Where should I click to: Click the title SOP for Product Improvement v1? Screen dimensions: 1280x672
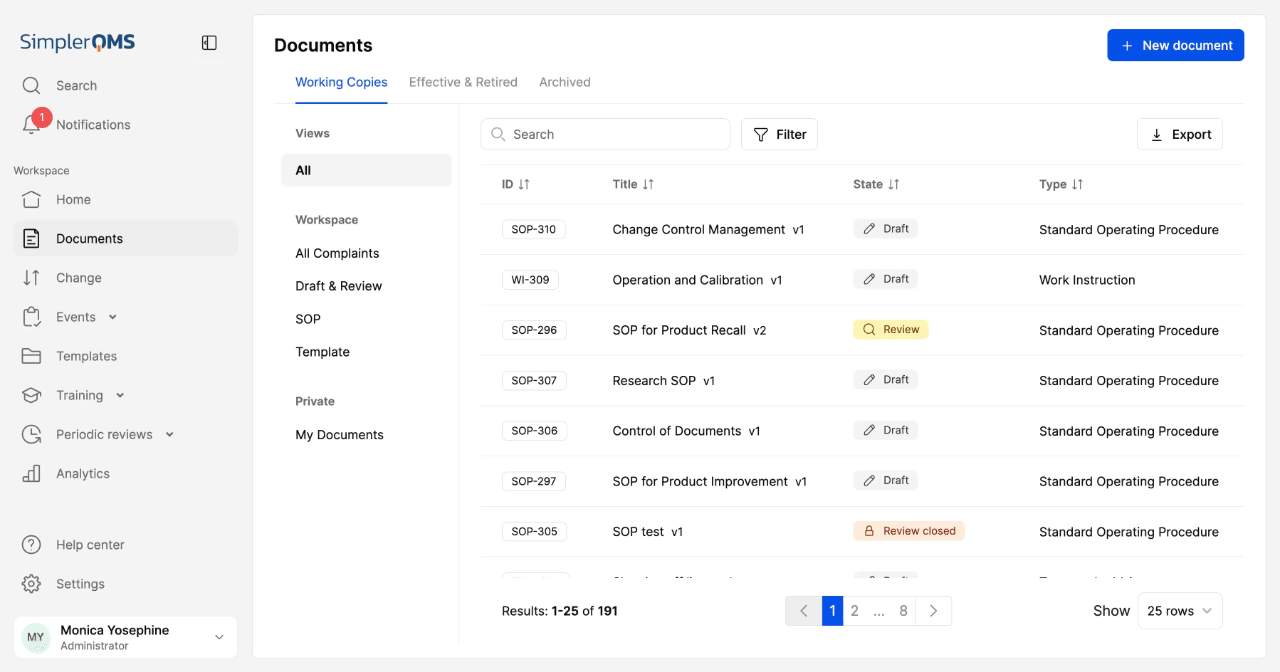pos(709,481)
